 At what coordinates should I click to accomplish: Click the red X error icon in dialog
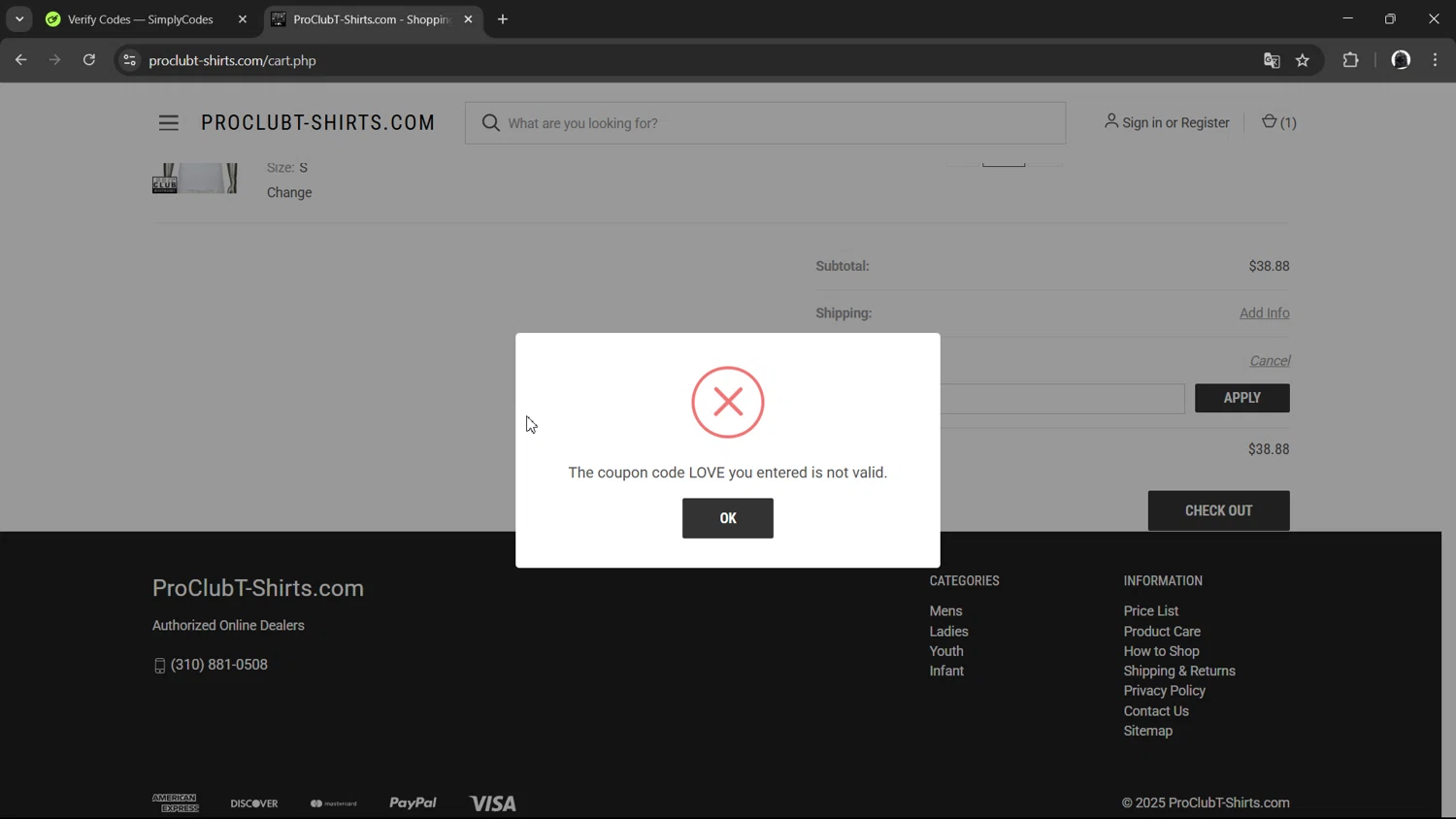(728, 402)
